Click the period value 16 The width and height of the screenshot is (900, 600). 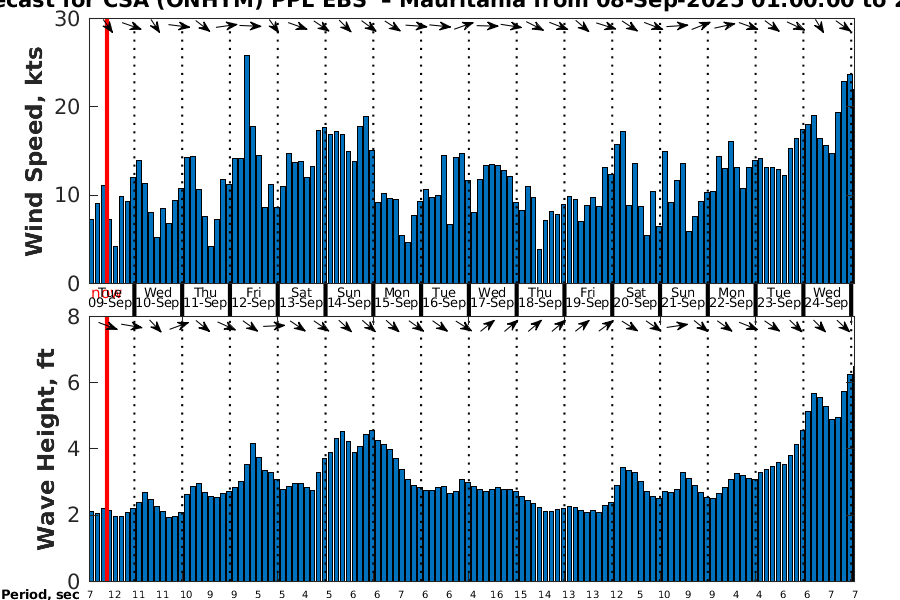(x=496, y=595)
